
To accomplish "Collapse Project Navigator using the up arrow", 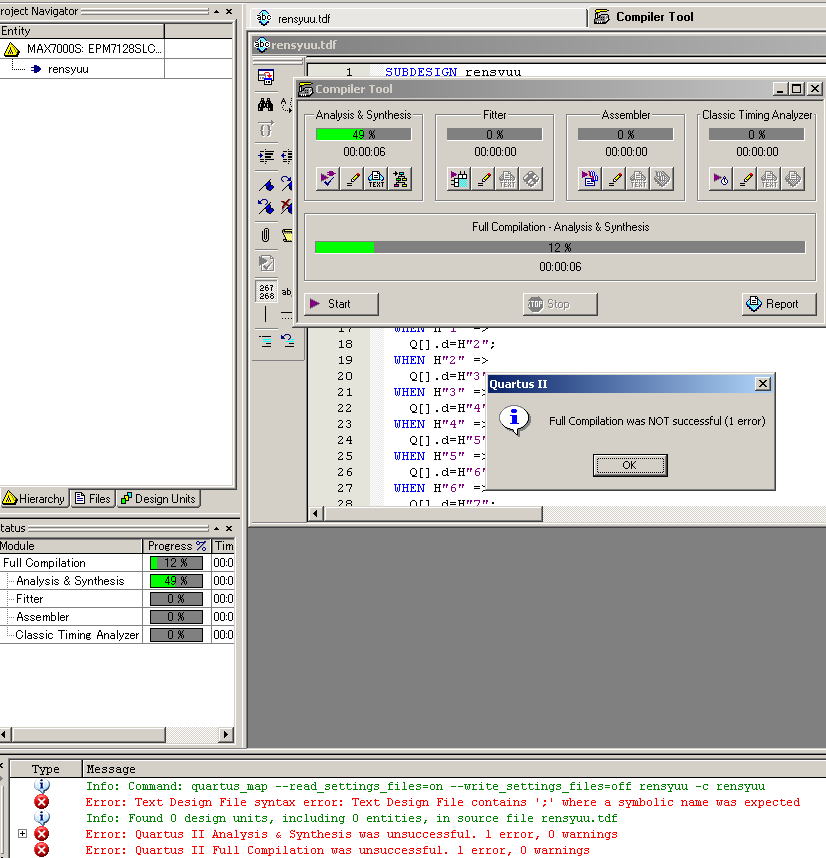I will tap(217, 11).
